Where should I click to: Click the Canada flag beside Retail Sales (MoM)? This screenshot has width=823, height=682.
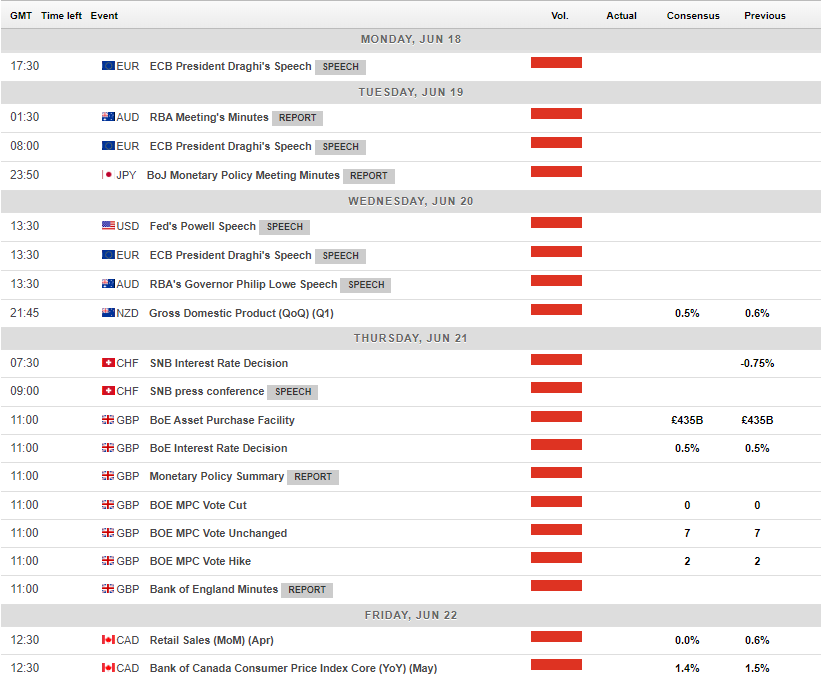pos(108,639)
